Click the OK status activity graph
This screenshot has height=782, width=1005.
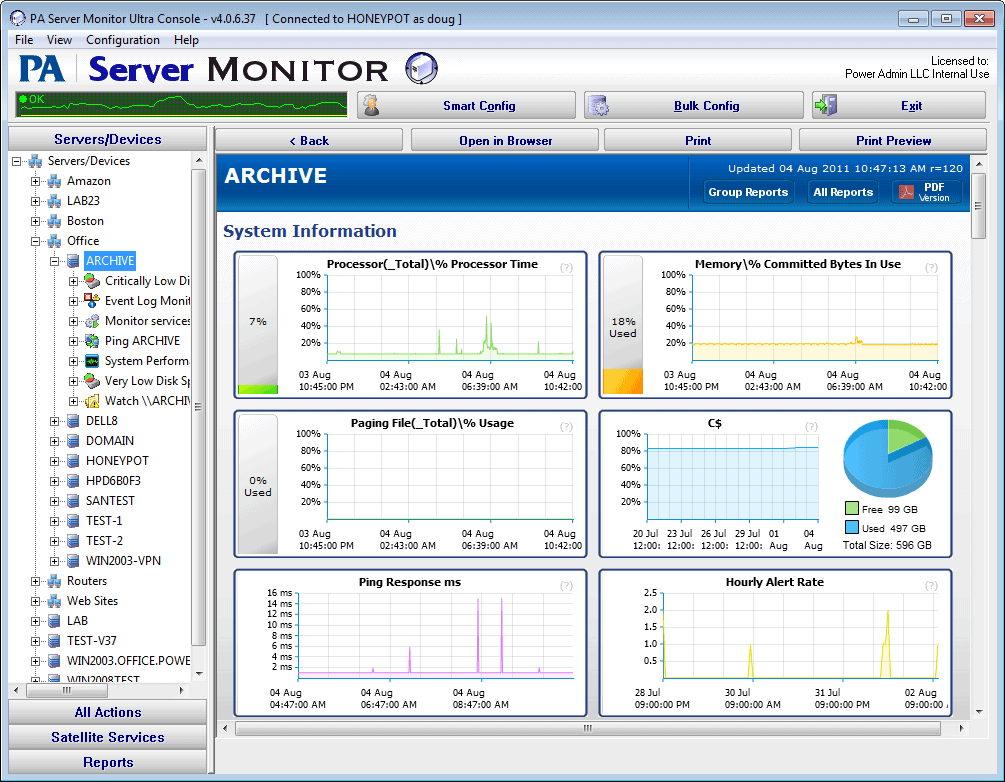pos(181,104)
